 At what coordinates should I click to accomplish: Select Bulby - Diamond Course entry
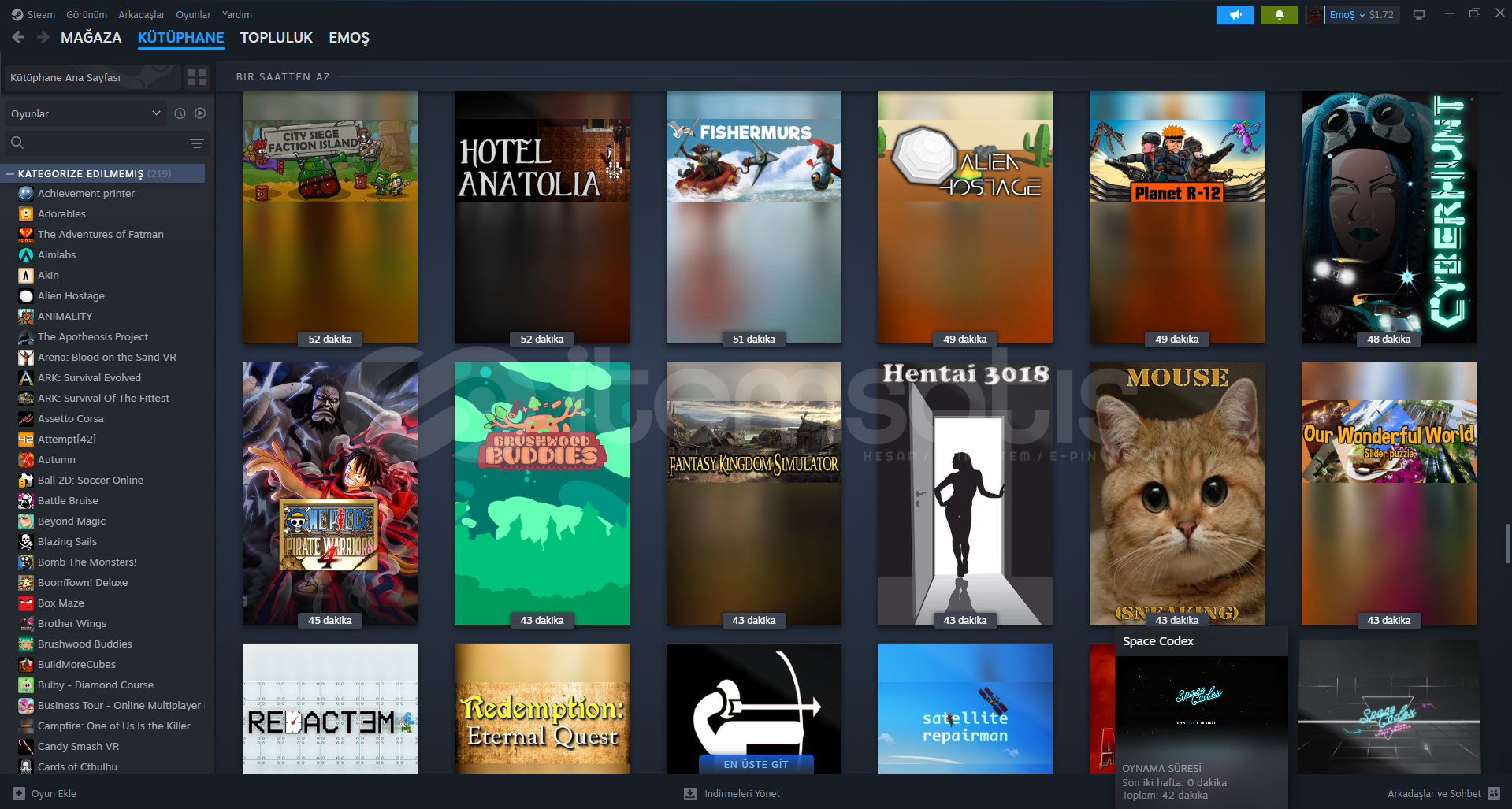(x=95, y=685)
